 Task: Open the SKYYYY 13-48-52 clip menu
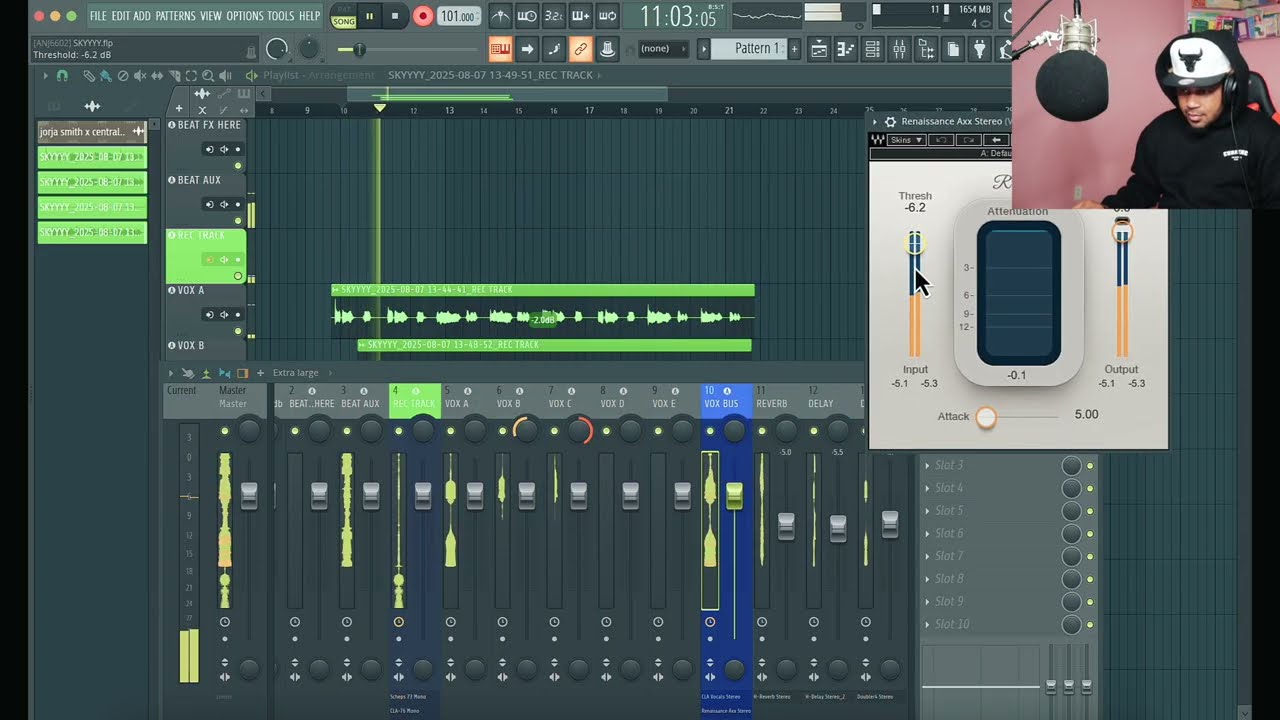[x=363, y=345]
